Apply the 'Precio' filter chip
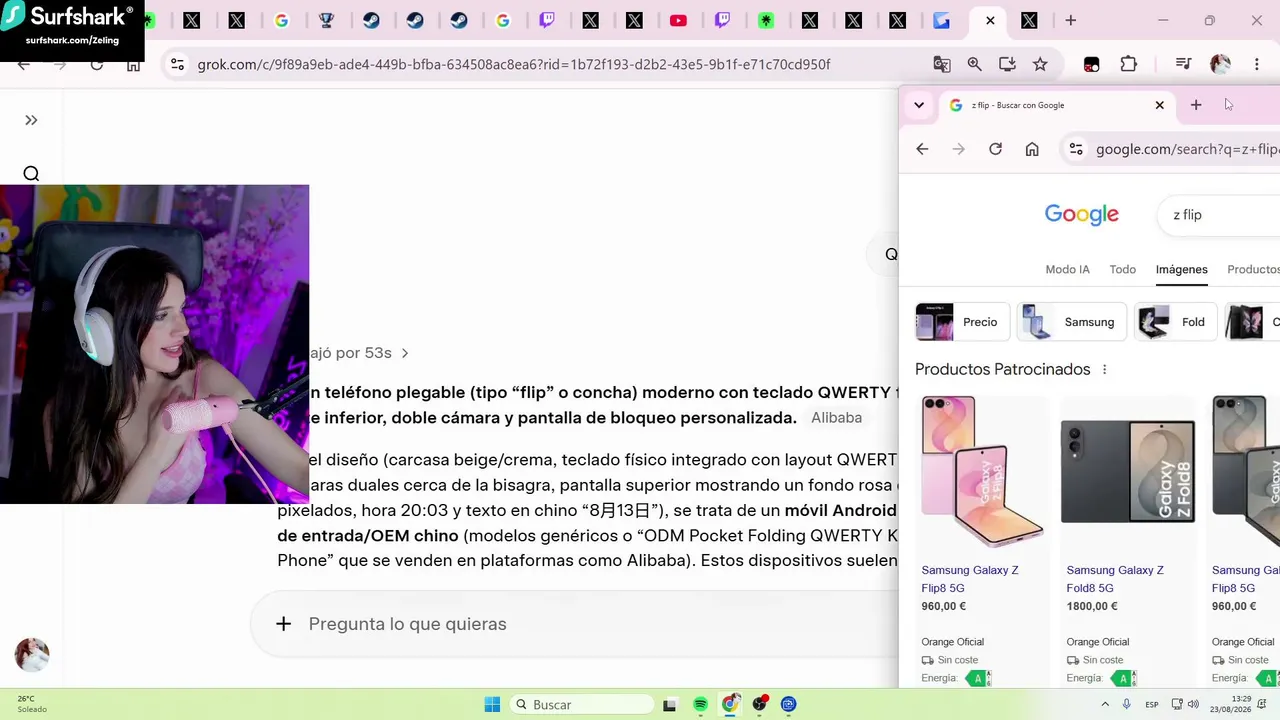1280x720 pixels. pos(962,322)
